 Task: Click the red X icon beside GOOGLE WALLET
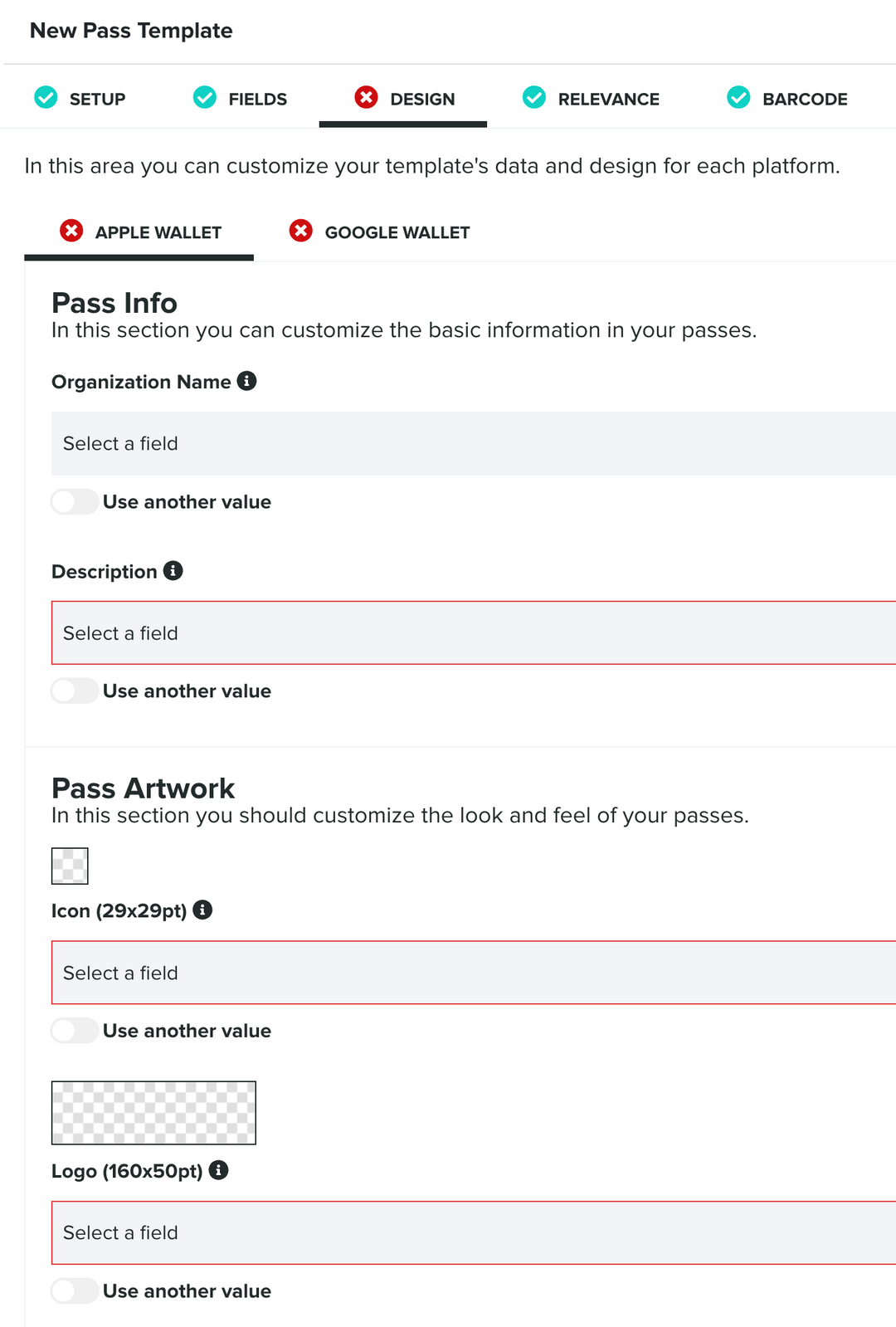click(x=300, y=231)
